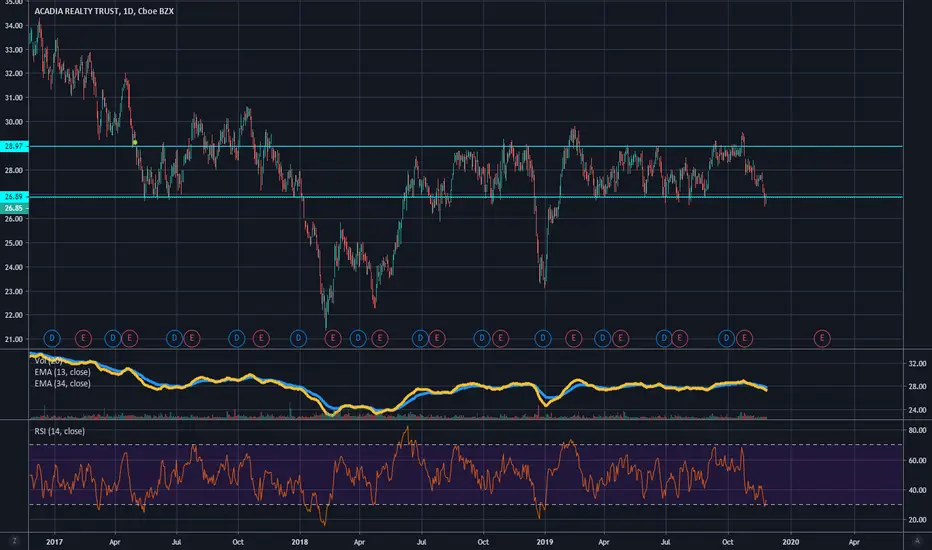Screen dimensions: 932x550
Task: Click the dividend marker at start of 2017
Action: point(52,338)
